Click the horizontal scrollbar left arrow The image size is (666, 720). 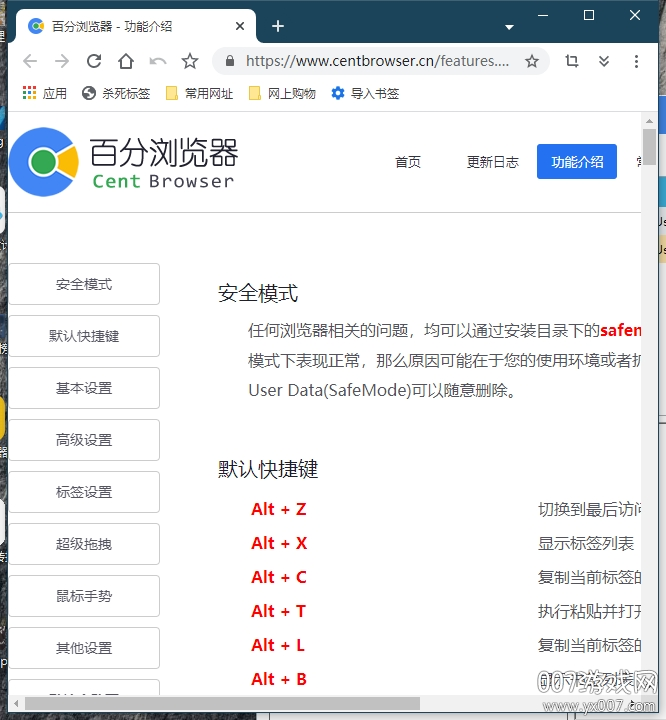click(x=16, y=703)
